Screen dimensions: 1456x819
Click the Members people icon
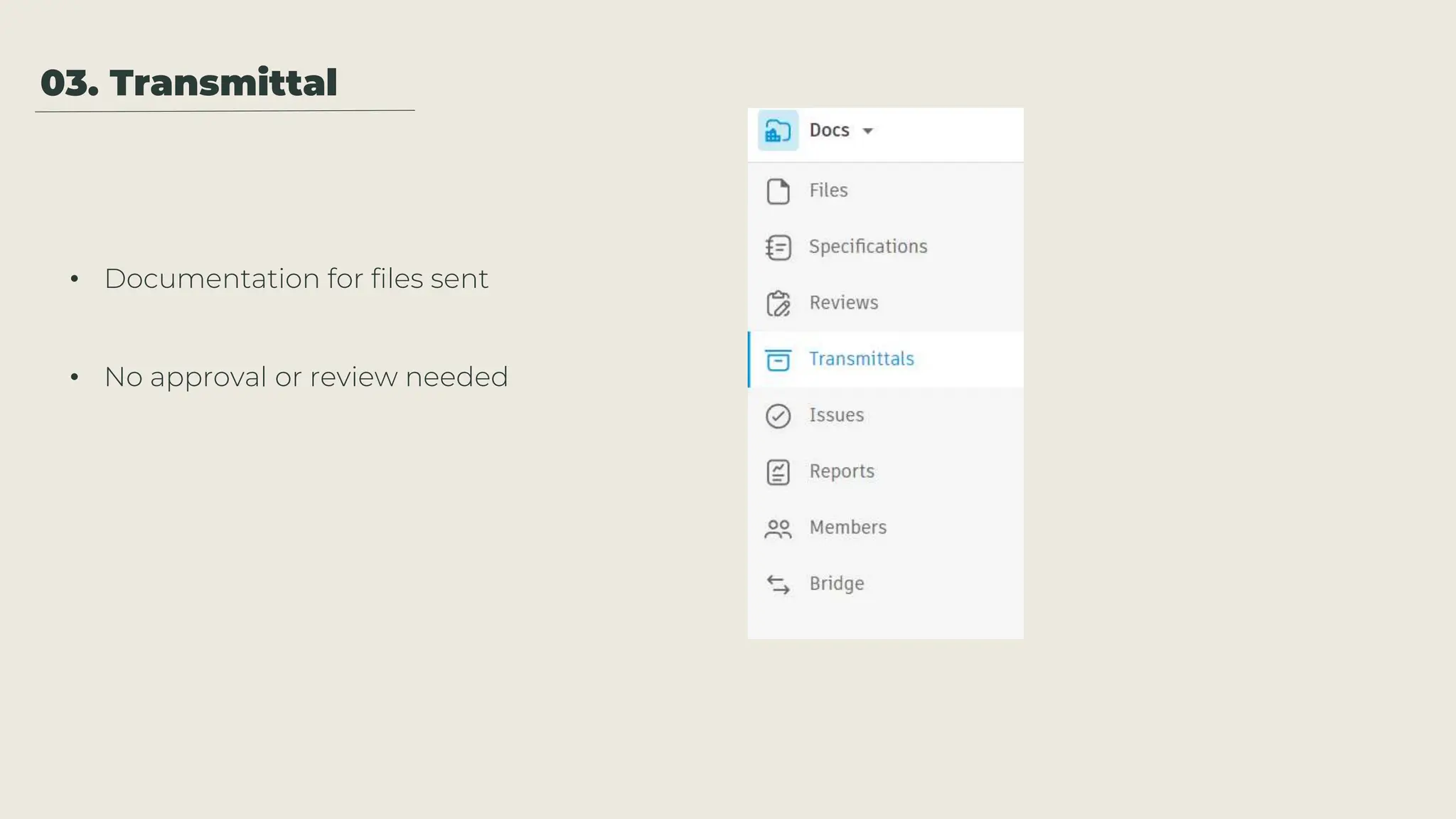pos(778,528)
